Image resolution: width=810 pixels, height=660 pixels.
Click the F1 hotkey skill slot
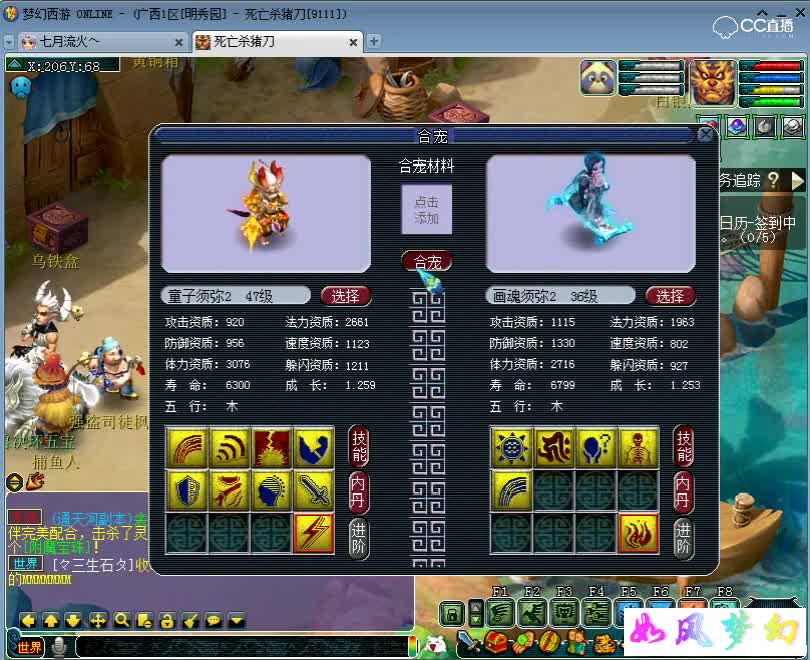[500, 614]
